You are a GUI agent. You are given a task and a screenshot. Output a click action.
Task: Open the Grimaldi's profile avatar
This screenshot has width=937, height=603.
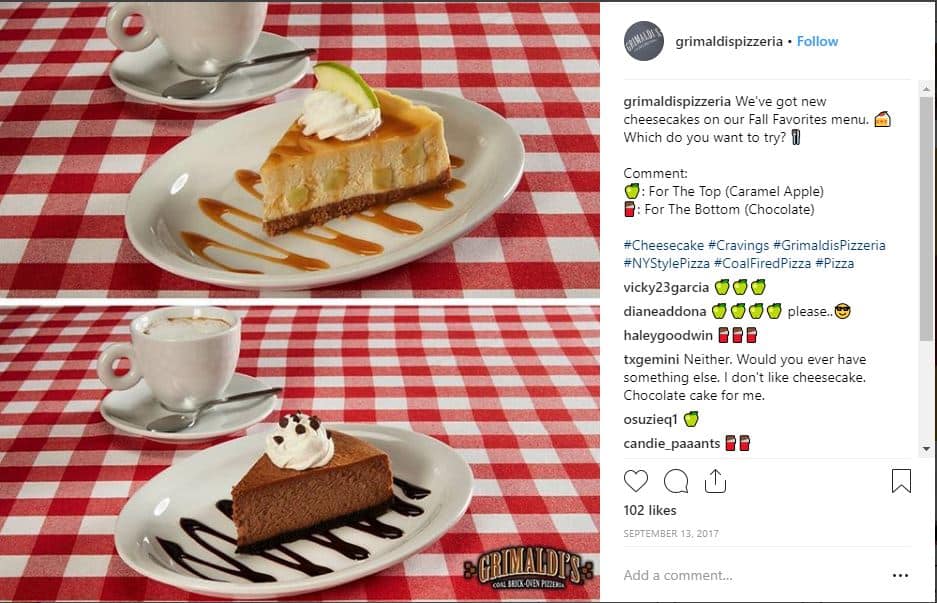point(644,41)
